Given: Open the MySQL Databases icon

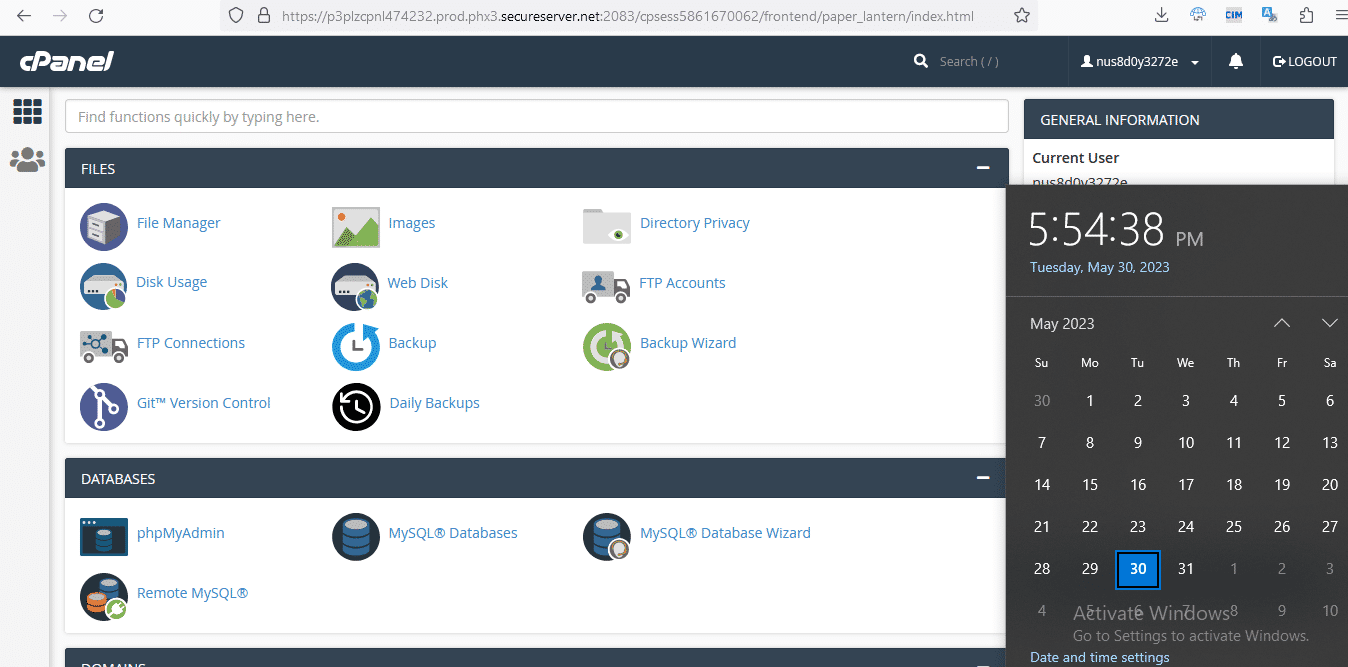Looking at the screenshot, I should (356, 536).
